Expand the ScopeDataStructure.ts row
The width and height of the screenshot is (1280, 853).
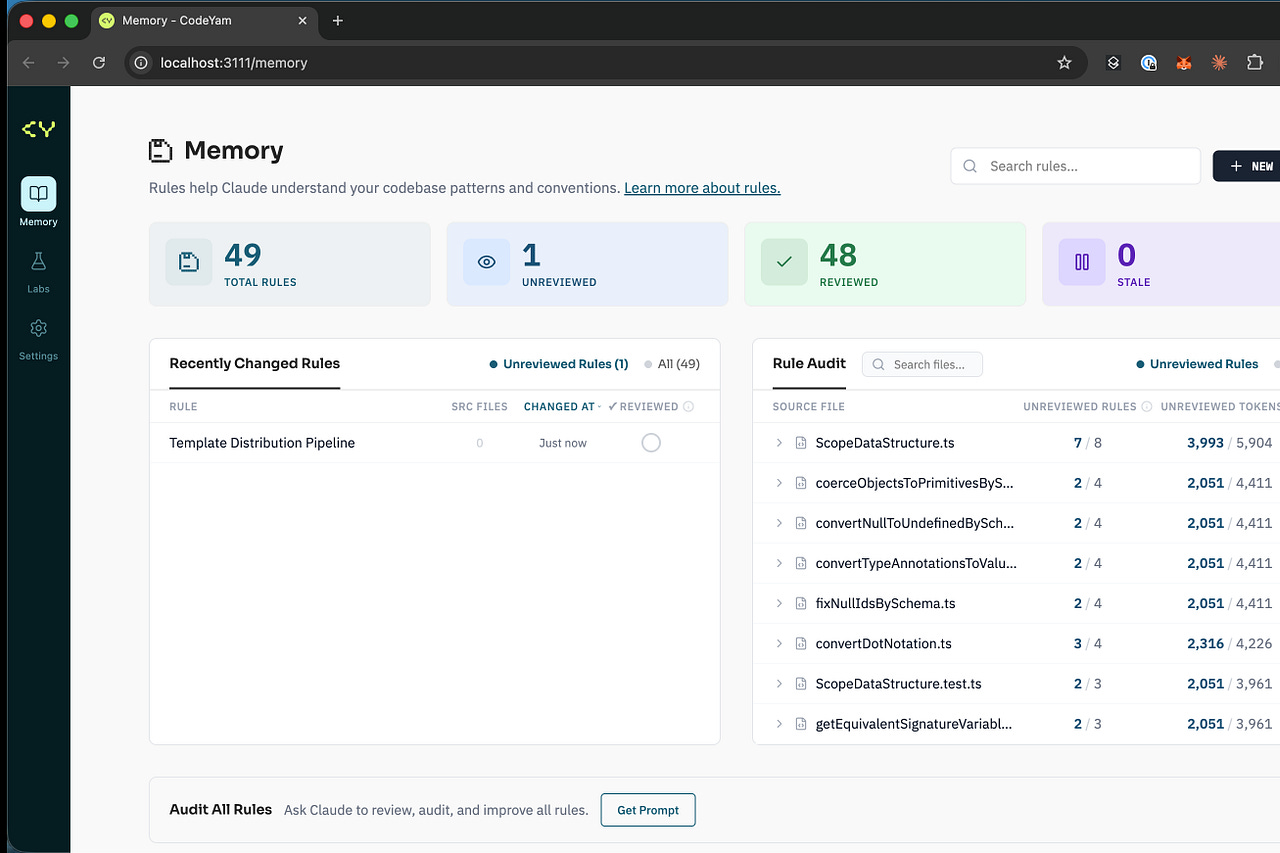coord(779,443)
